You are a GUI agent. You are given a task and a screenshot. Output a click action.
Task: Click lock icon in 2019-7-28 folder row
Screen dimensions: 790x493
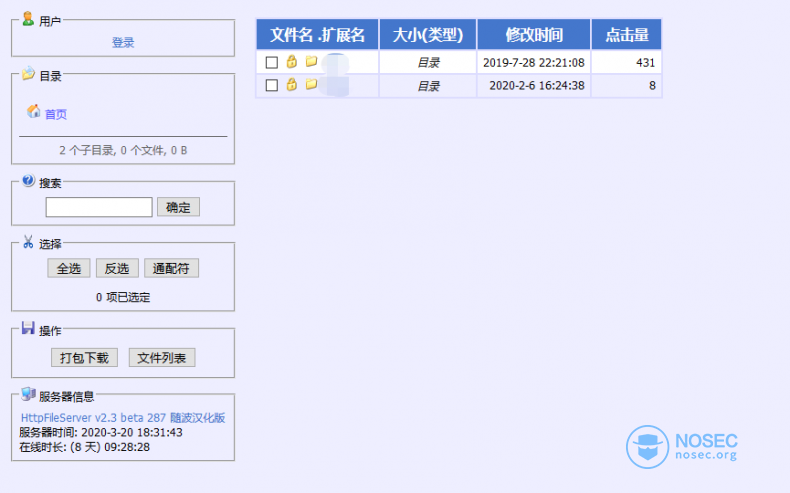[x=291, y=61]
